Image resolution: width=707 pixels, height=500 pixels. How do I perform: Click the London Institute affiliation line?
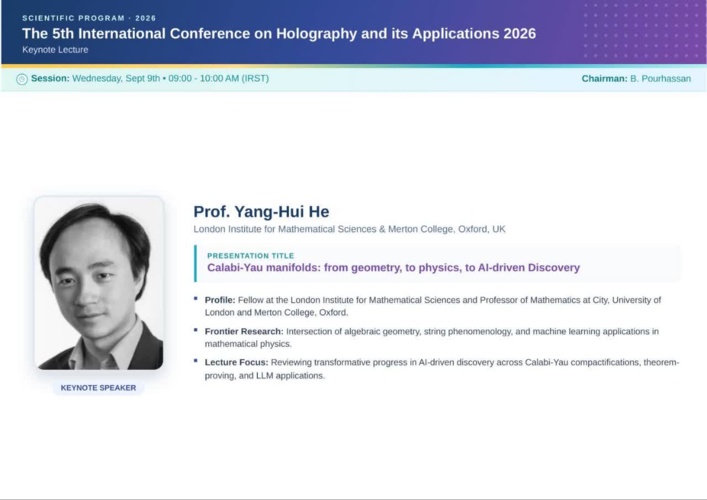point(349,229)
